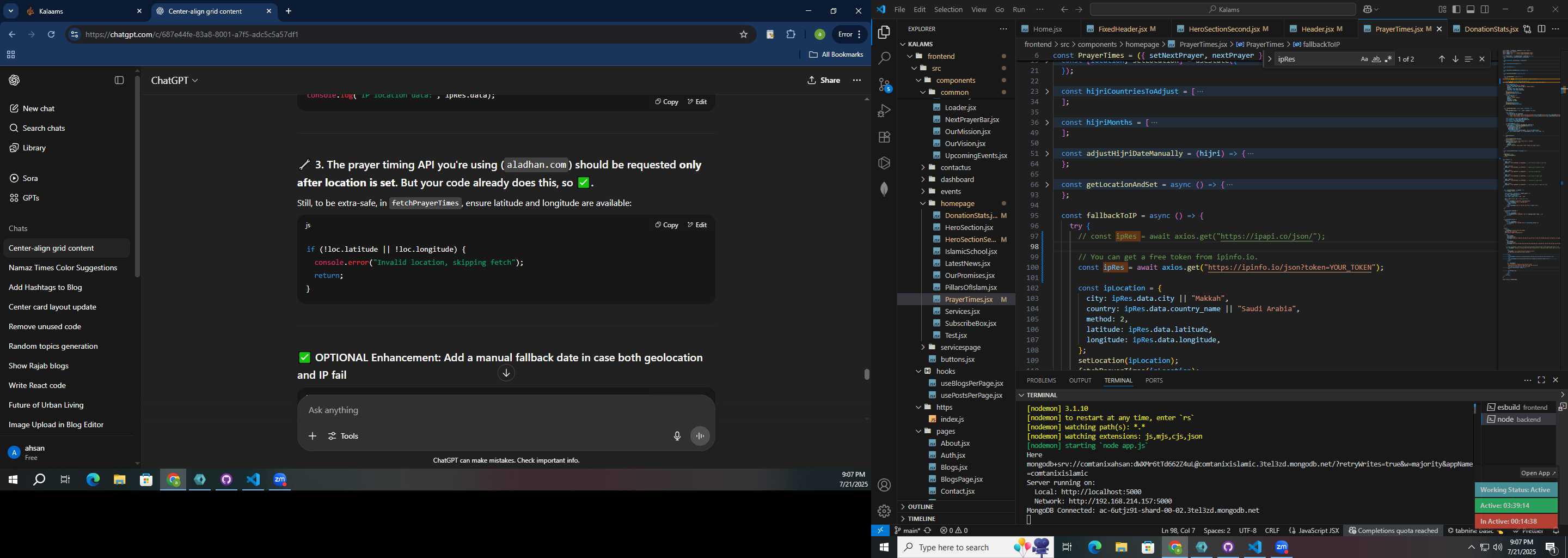Toggle Primary Side Bar layout button
Viewport: 1568px width, 558px height.
pos(1456,9)
